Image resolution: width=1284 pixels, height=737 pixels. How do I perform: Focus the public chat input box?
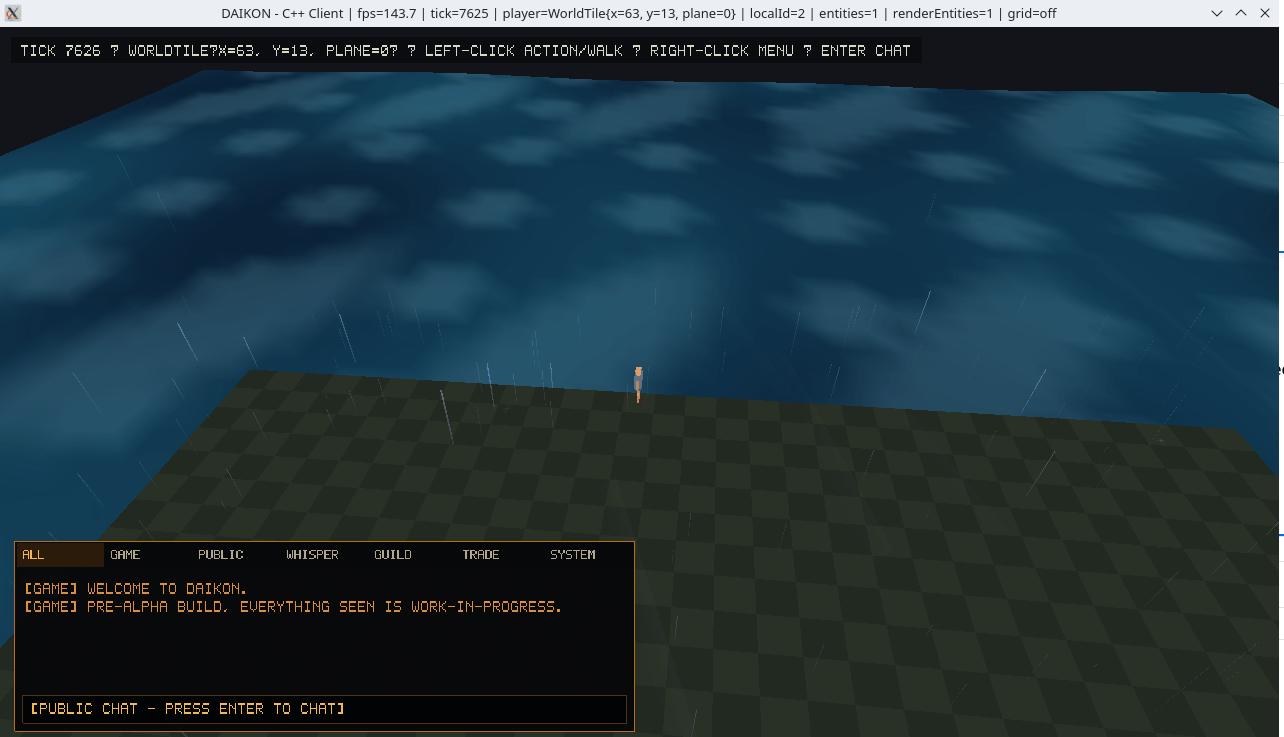[x=324, y=709]
